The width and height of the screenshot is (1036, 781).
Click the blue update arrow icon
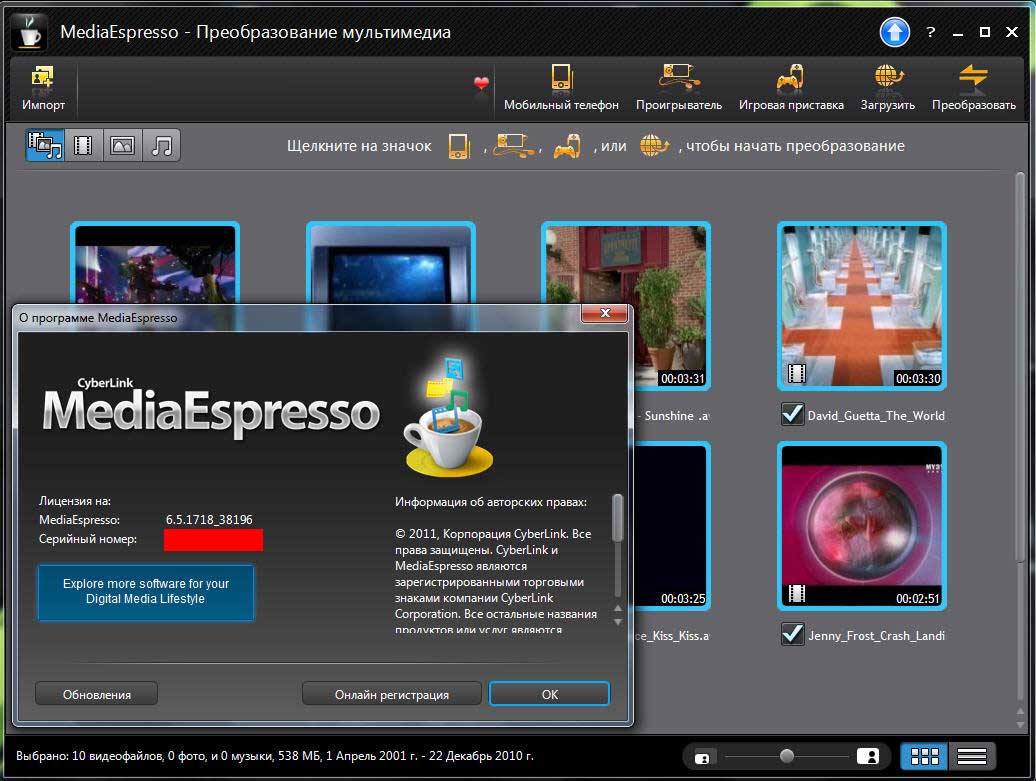point(894,33)
